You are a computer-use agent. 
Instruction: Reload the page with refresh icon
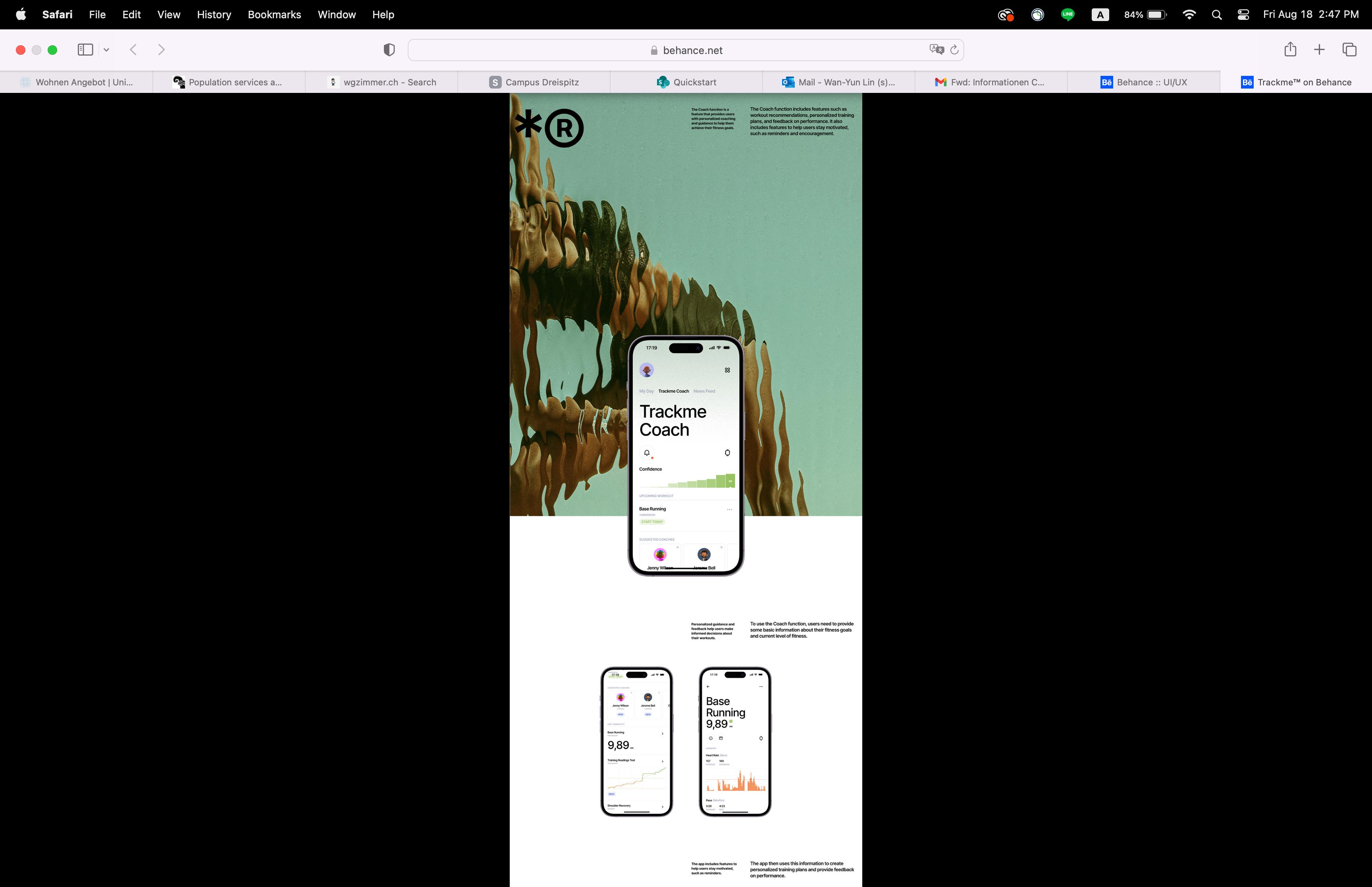pyautogui.click(x=955, y=50)
